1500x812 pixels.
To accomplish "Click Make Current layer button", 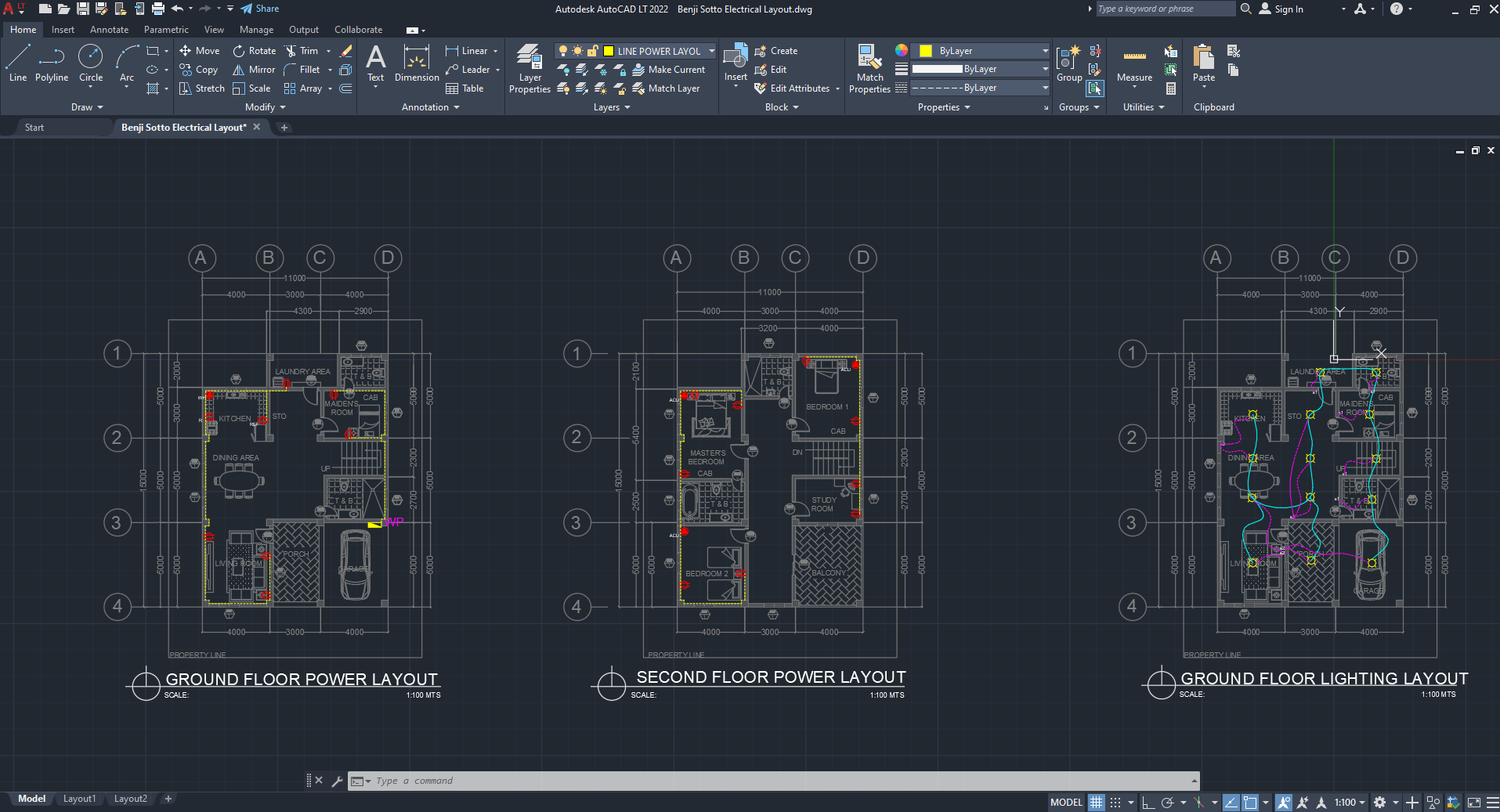I will click(x=668, y=70).
